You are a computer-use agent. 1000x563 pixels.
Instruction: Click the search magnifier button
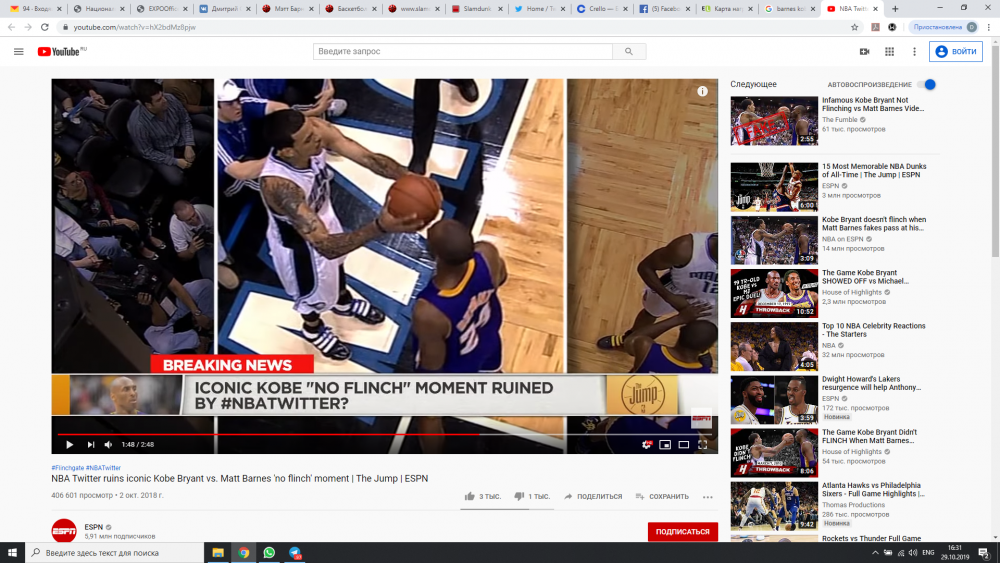click(x=628, y=51)
